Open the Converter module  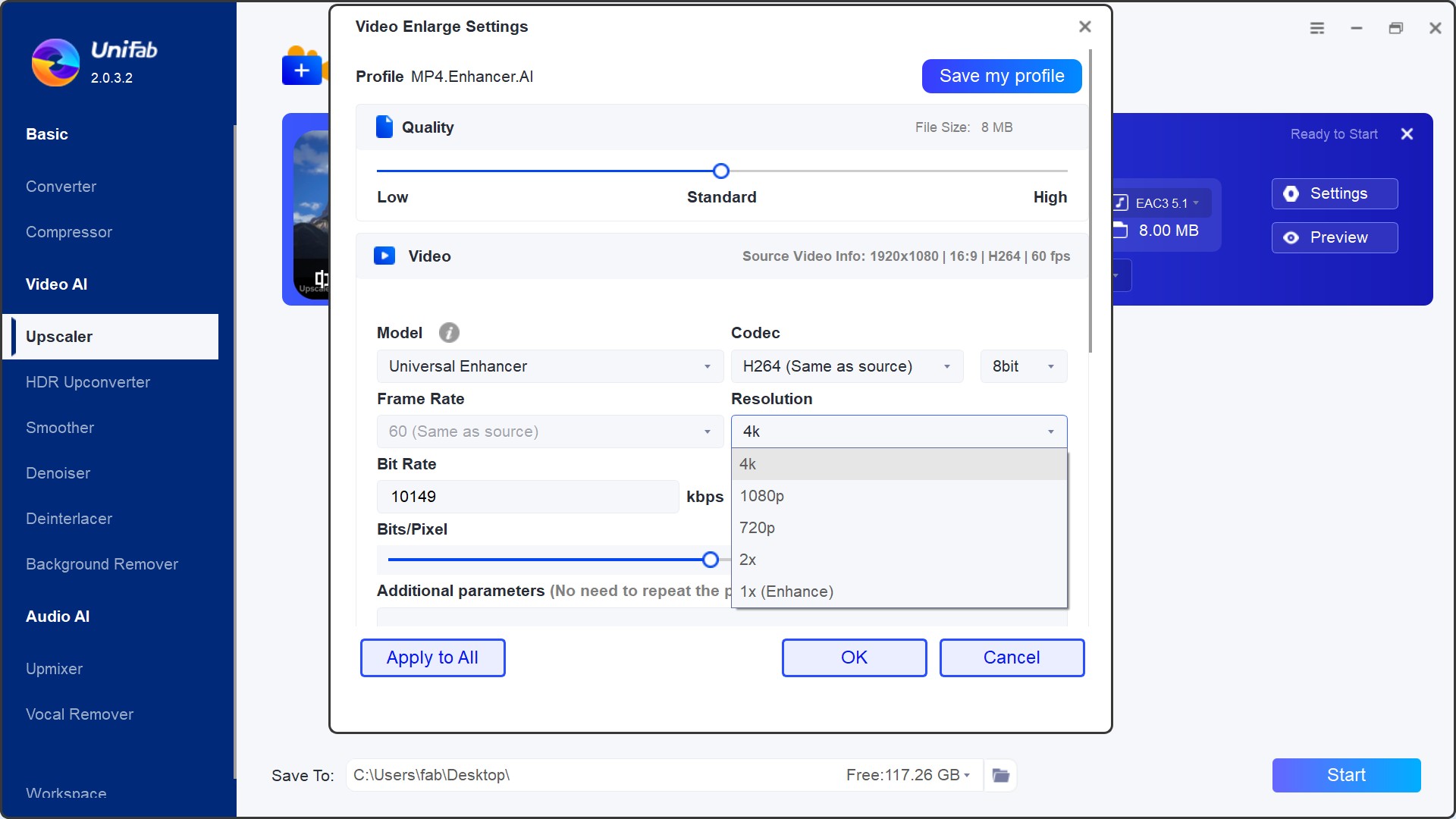click(x=61, y=187)
